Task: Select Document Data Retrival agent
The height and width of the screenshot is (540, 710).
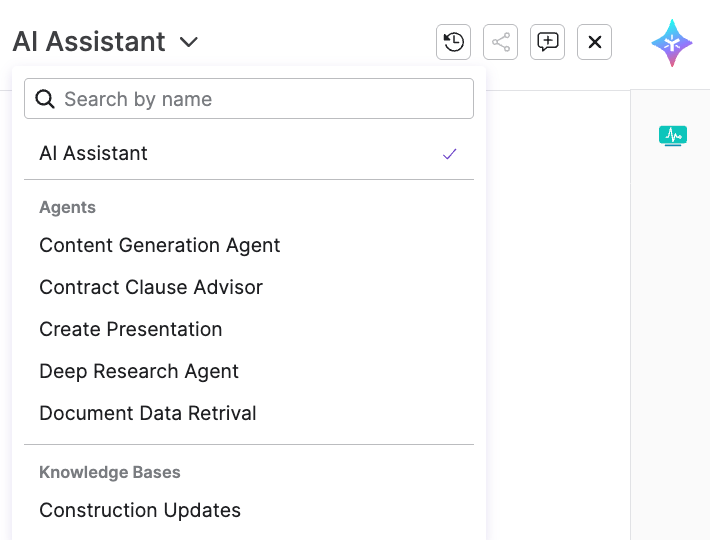Action: pyautogui.click(x=148, y=413)
